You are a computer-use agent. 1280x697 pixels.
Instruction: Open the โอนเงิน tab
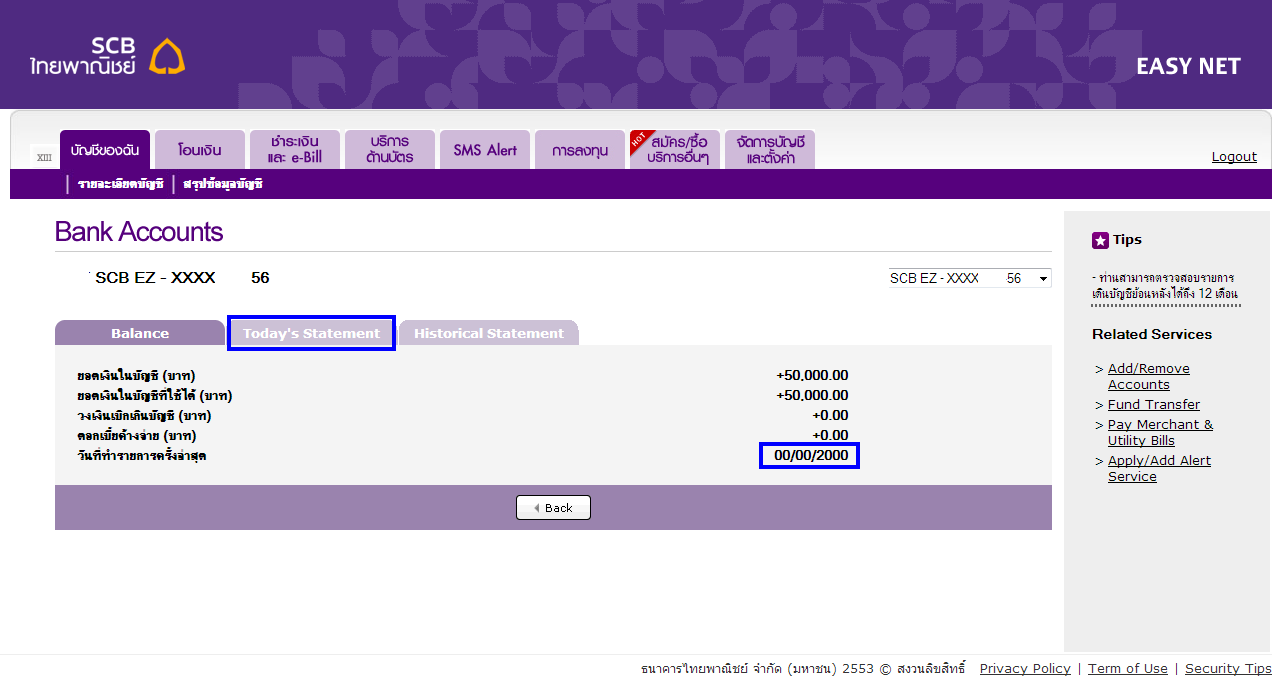tap(200, 150)
